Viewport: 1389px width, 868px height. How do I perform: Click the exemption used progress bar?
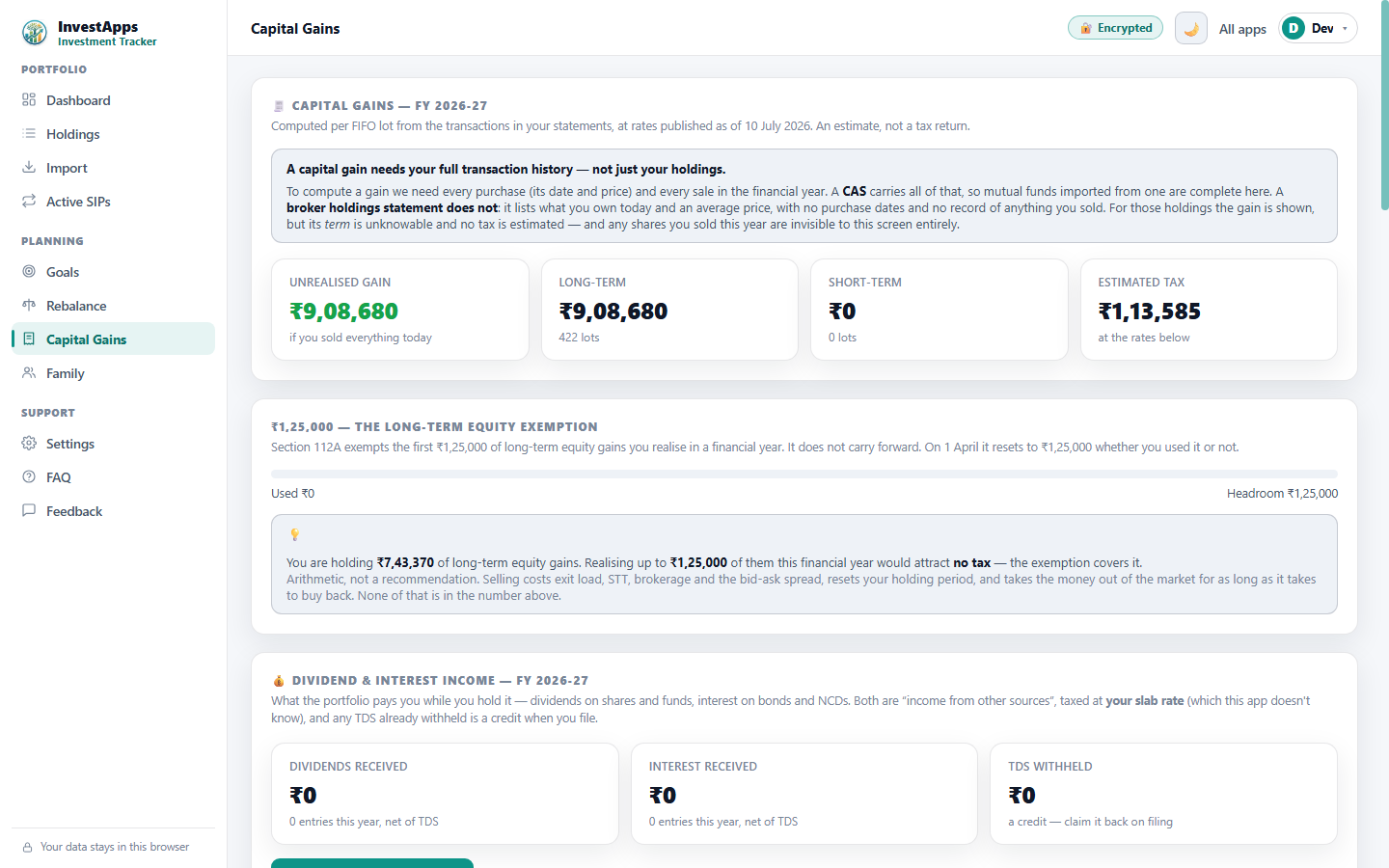(804, 474)
